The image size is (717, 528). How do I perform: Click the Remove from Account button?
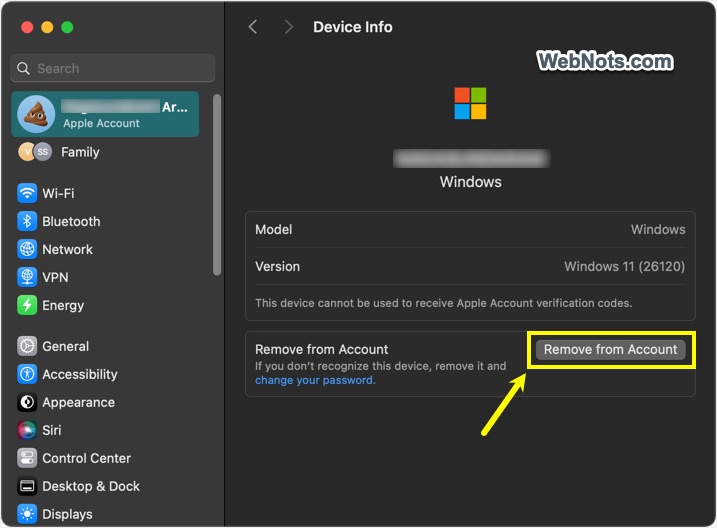[610, 350]
